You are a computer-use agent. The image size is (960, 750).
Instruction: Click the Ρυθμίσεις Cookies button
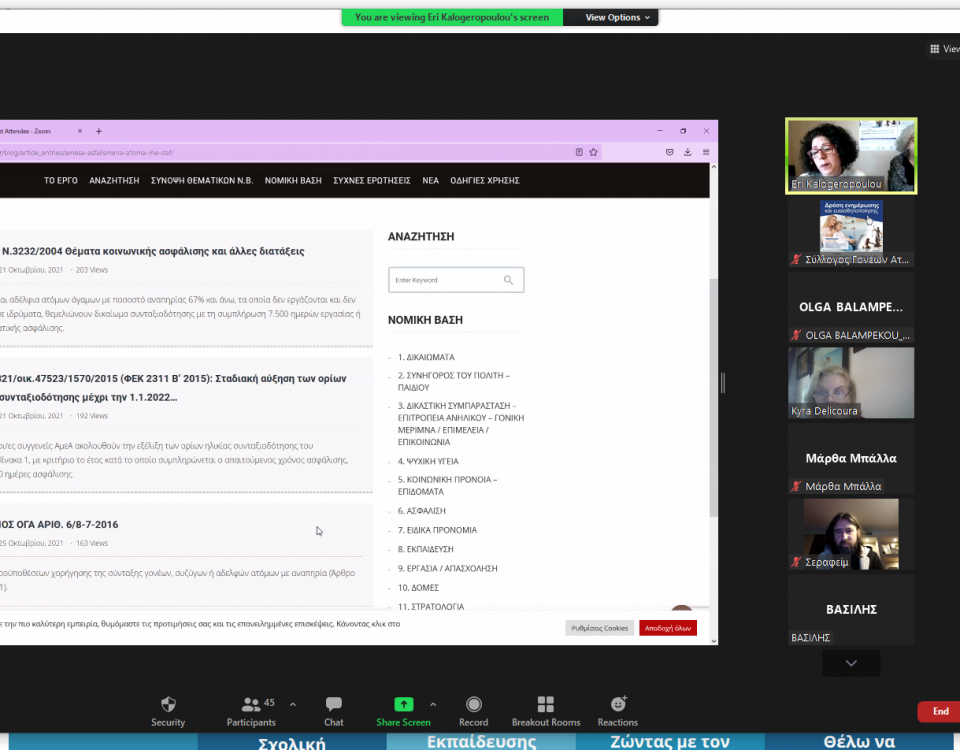click(x=599, y=628)
